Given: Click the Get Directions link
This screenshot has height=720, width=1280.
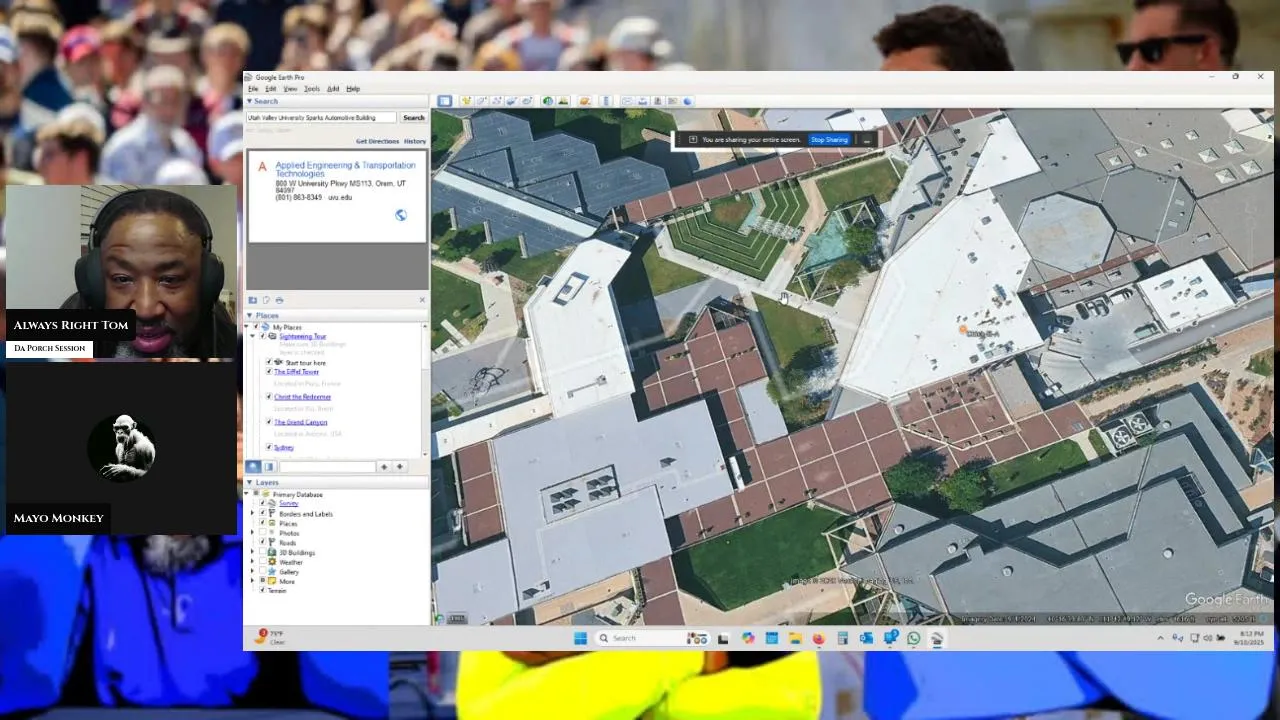Looking at the screenshot, I should 378,141.
